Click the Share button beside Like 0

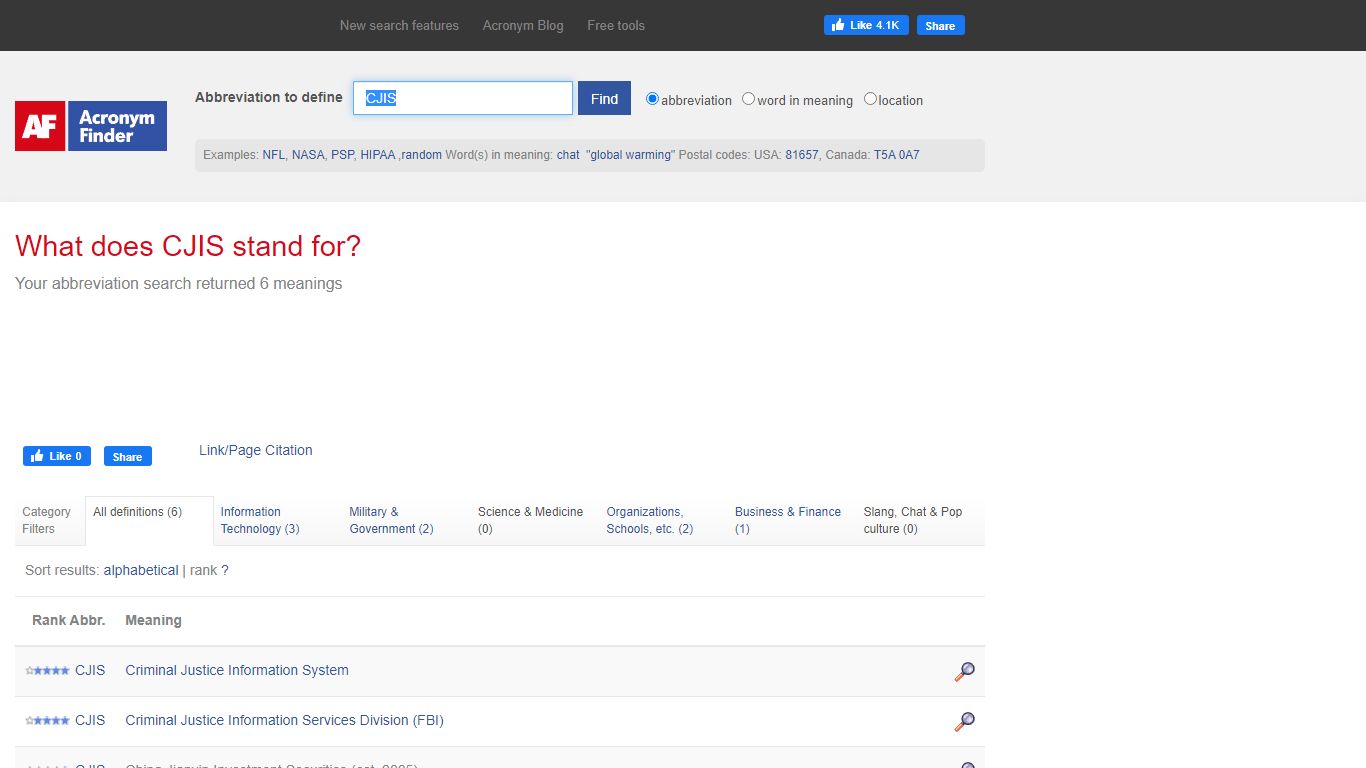(128, 456)
